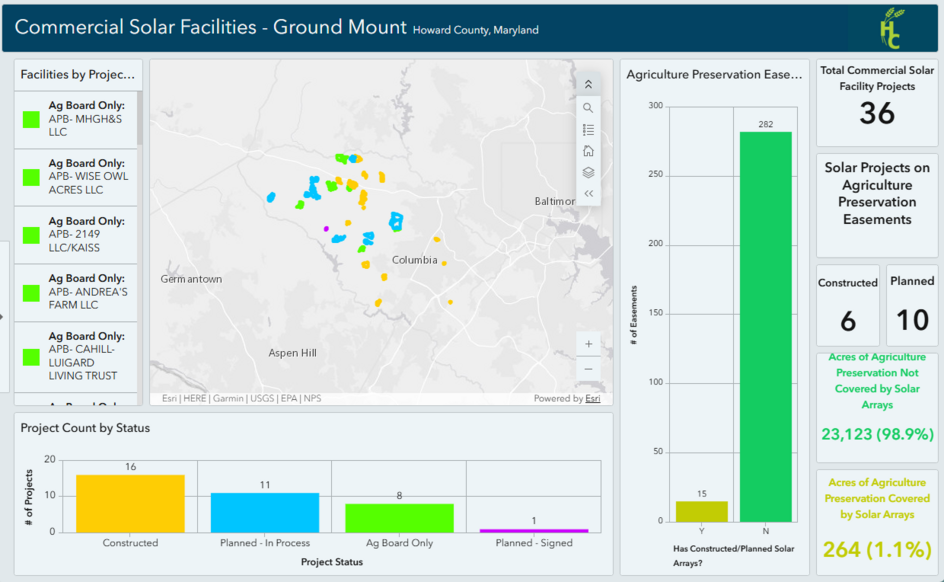This screenshot has width=944, height=582.
Task: Select APB- CAHILL-LUIGARD LIVING TRUST row
Action: pos(76,356)
